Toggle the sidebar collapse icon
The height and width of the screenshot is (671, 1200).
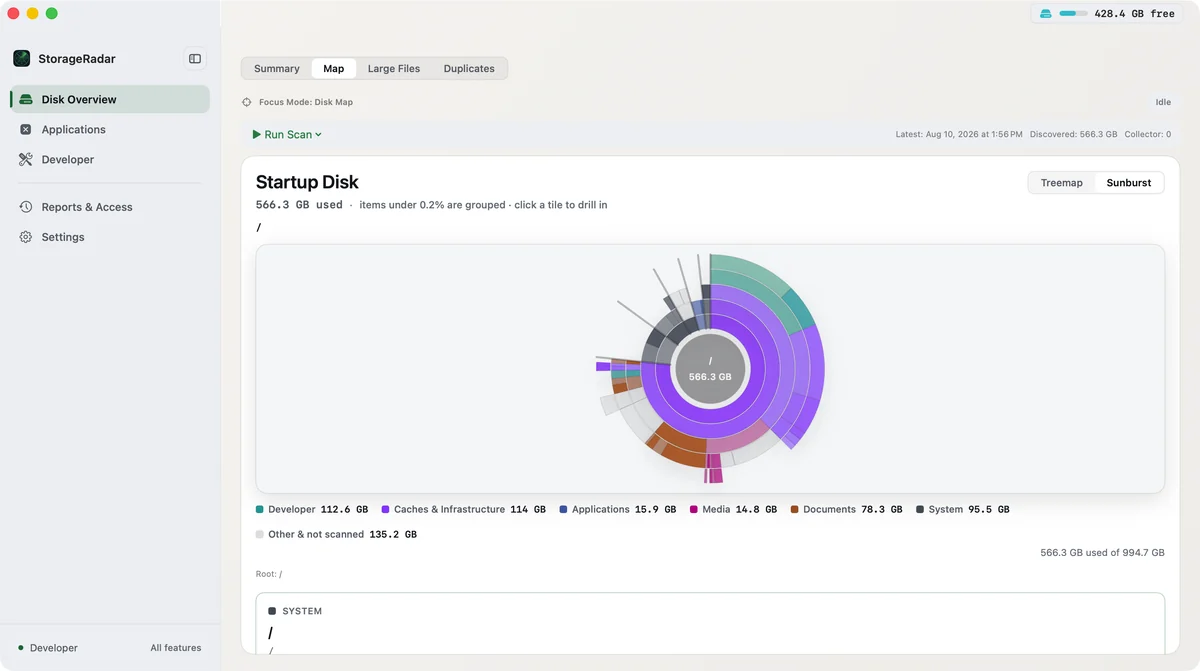195,59
